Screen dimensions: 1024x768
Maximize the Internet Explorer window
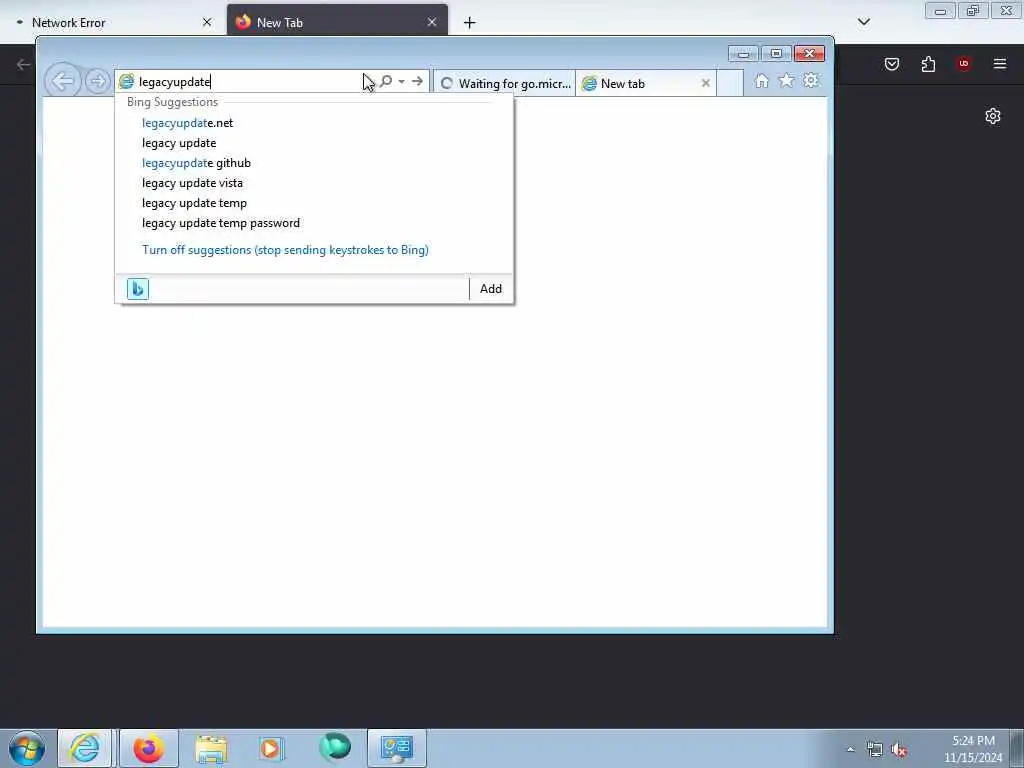pos(776,54)
